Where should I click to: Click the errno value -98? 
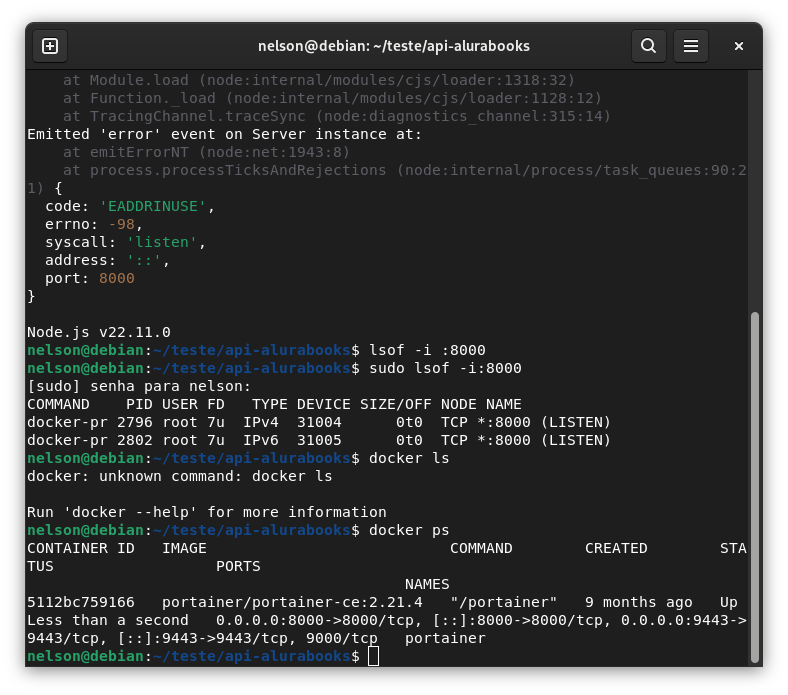[122, 224]
